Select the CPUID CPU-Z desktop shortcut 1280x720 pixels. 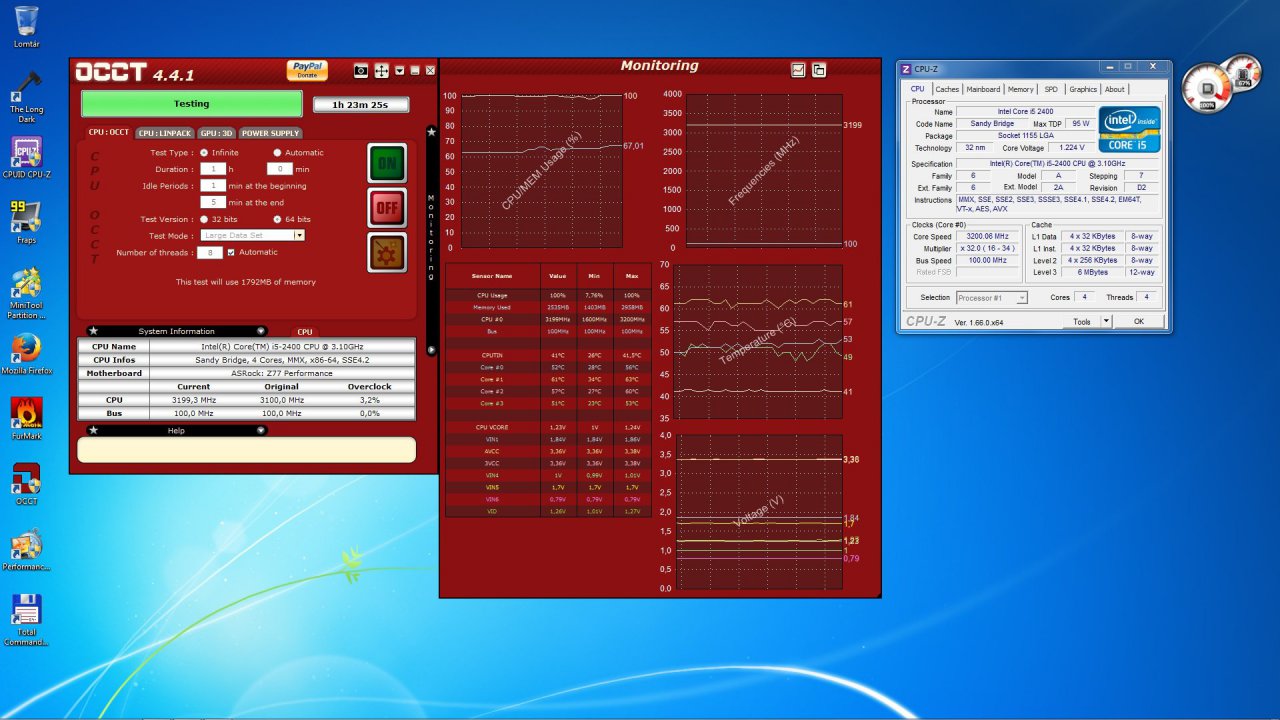[26, 160]
